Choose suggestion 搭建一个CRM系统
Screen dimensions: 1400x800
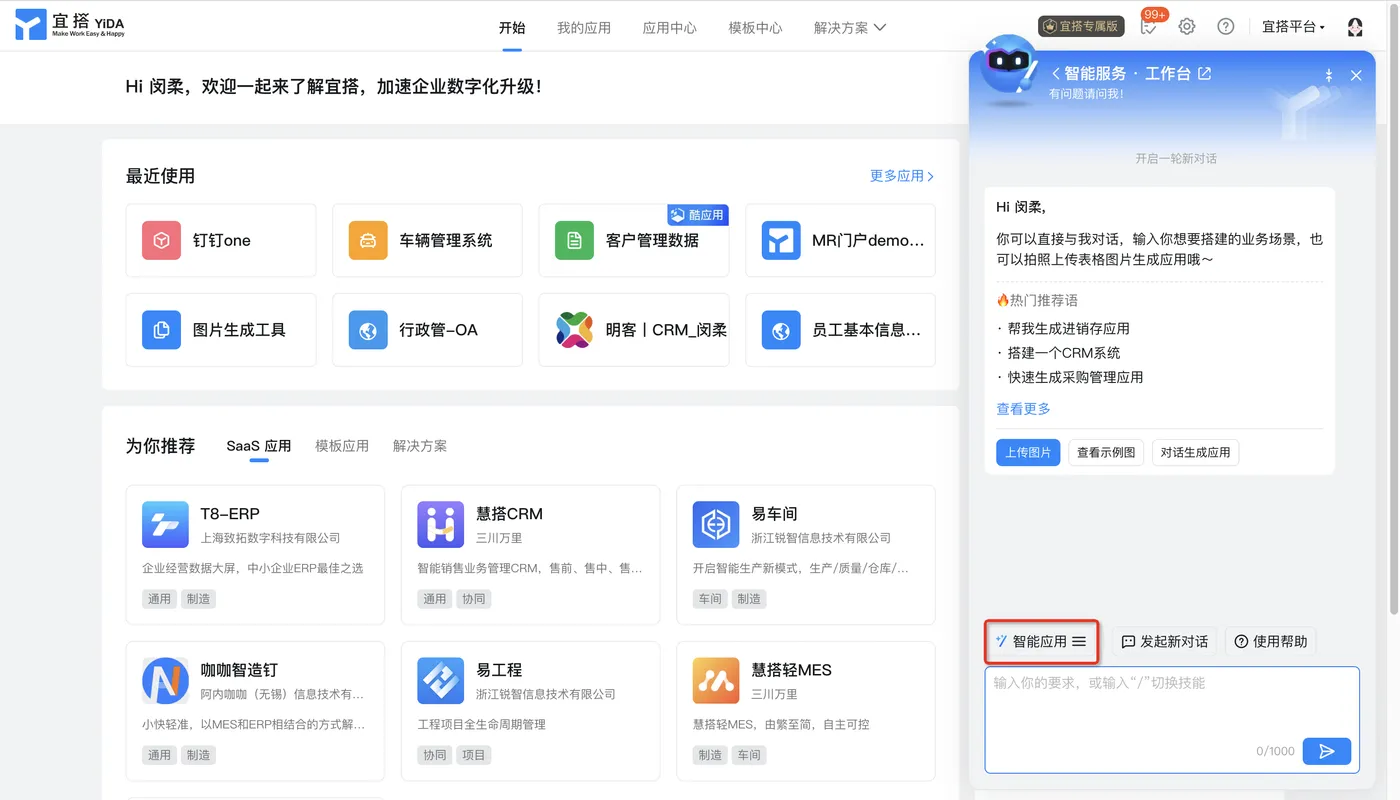[1064, 353]
